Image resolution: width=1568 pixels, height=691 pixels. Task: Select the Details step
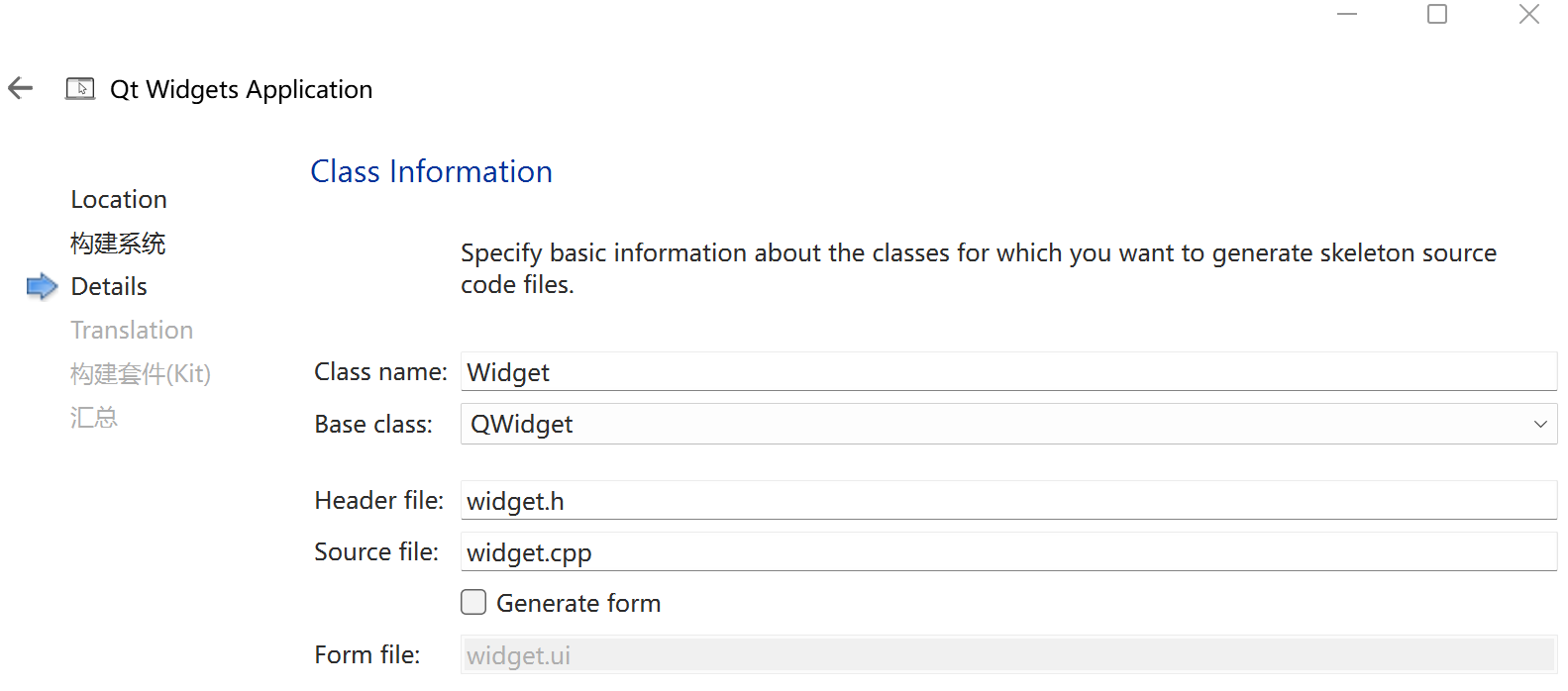coord(109,286)
